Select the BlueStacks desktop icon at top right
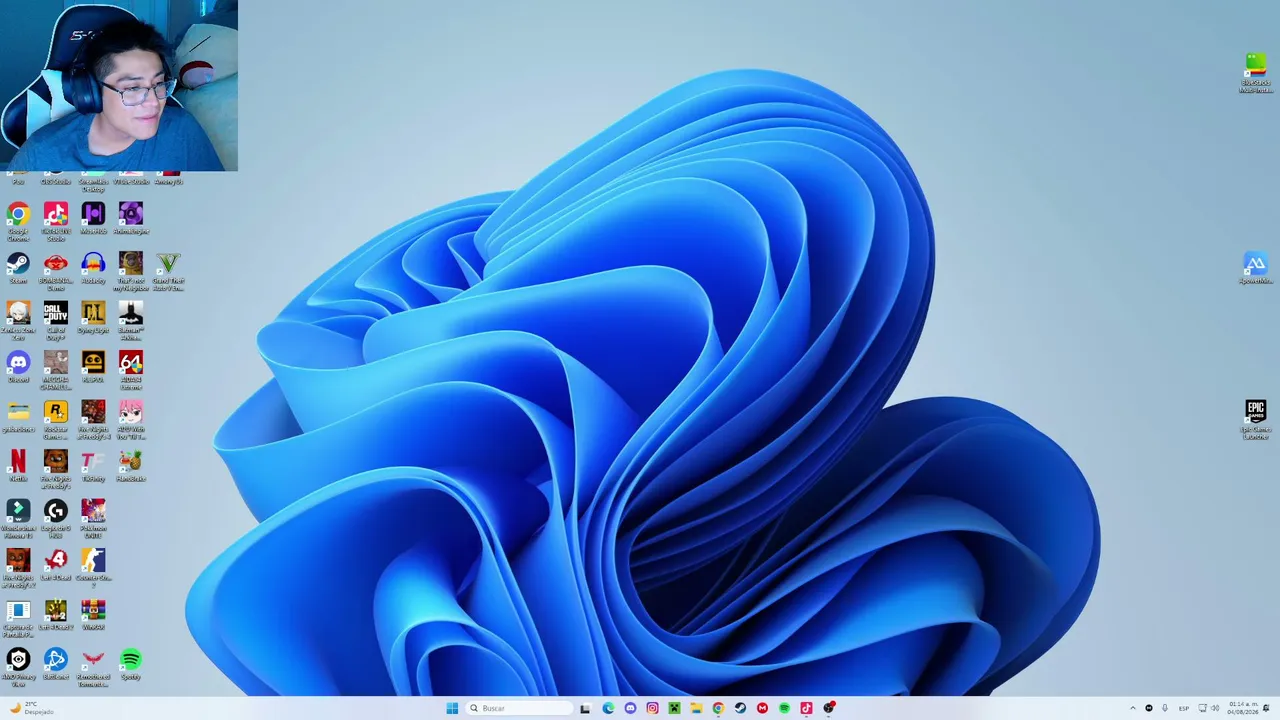This screenshot has width=1280, height=720. pos(1256,73)
